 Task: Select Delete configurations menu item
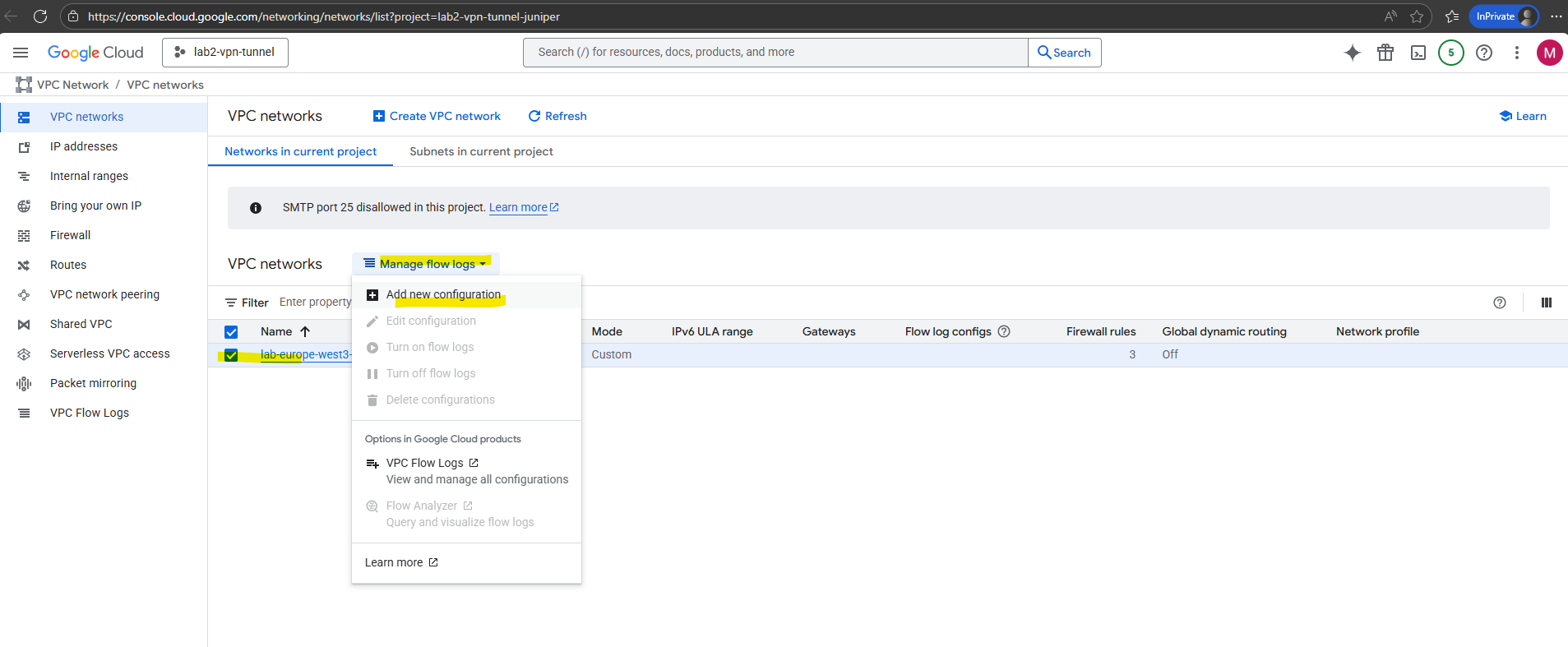(x=466, y=400)
